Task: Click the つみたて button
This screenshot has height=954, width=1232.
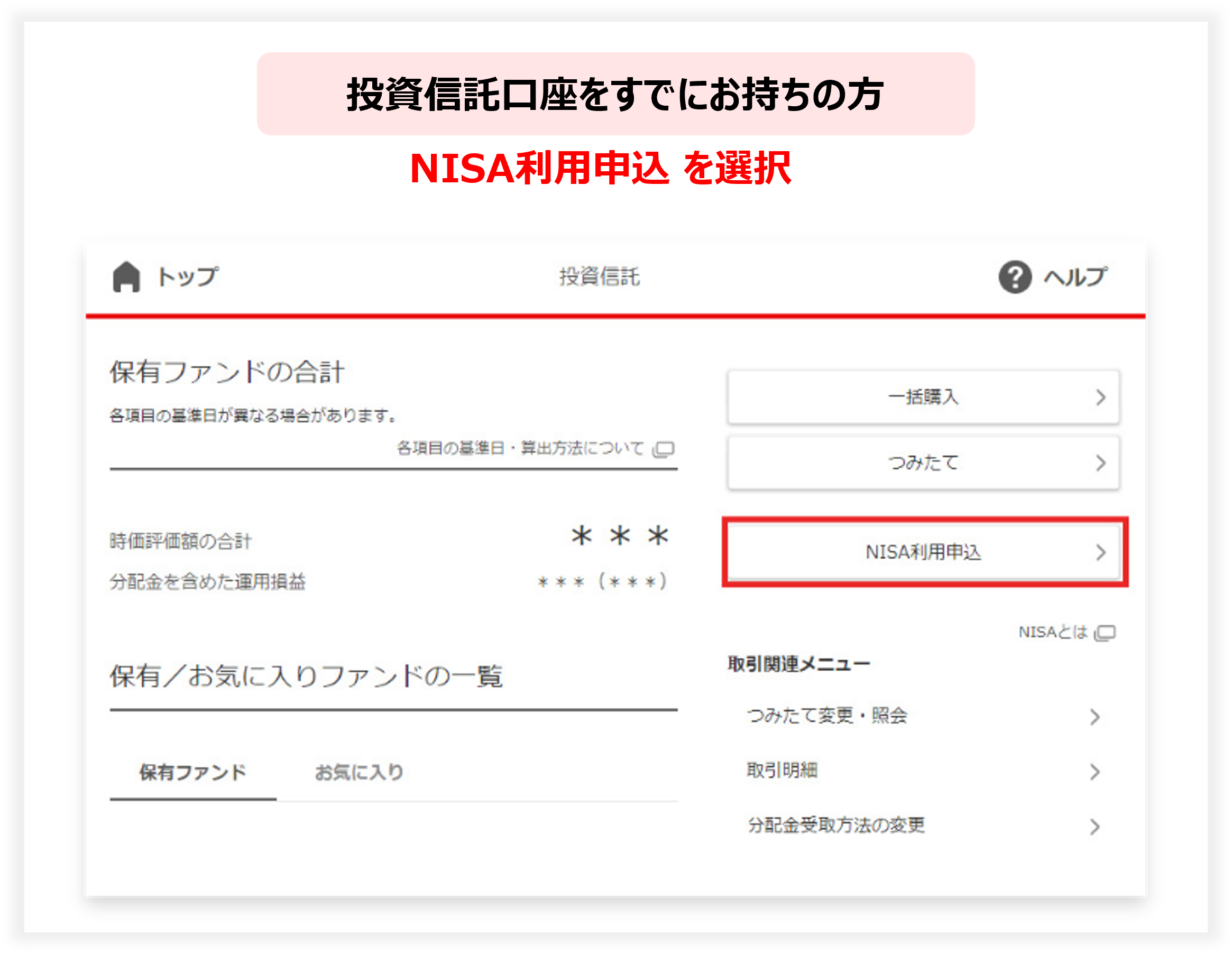Action: (x=923, y=463)
